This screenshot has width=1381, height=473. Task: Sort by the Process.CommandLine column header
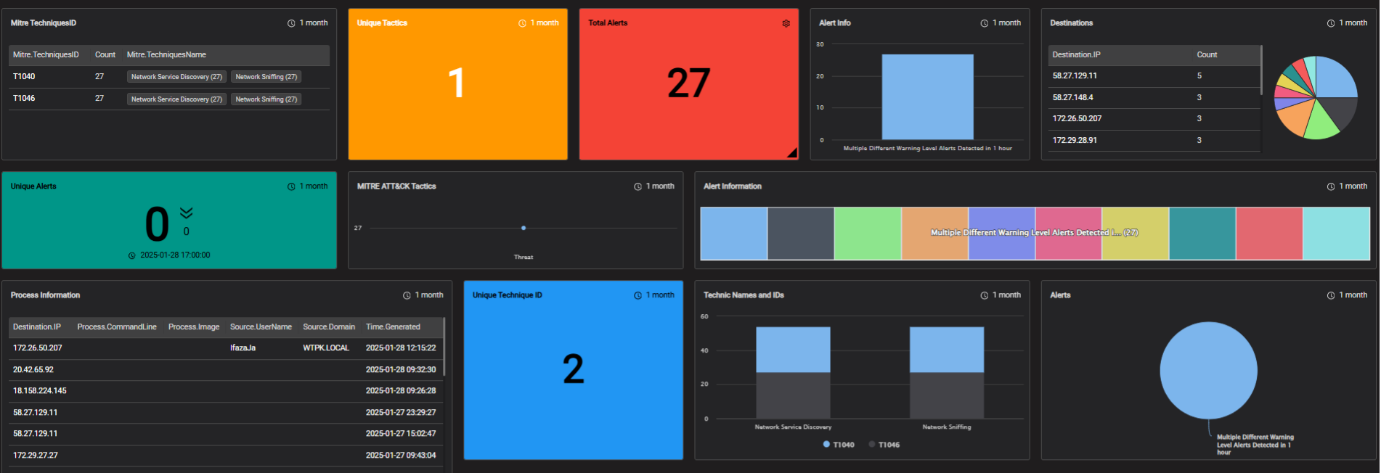[x=117, y=326]
